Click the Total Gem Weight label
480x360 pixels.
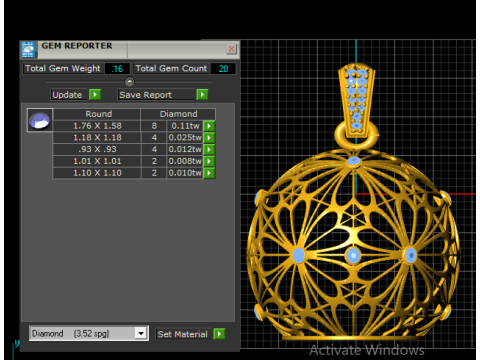[x=63, y=68]
